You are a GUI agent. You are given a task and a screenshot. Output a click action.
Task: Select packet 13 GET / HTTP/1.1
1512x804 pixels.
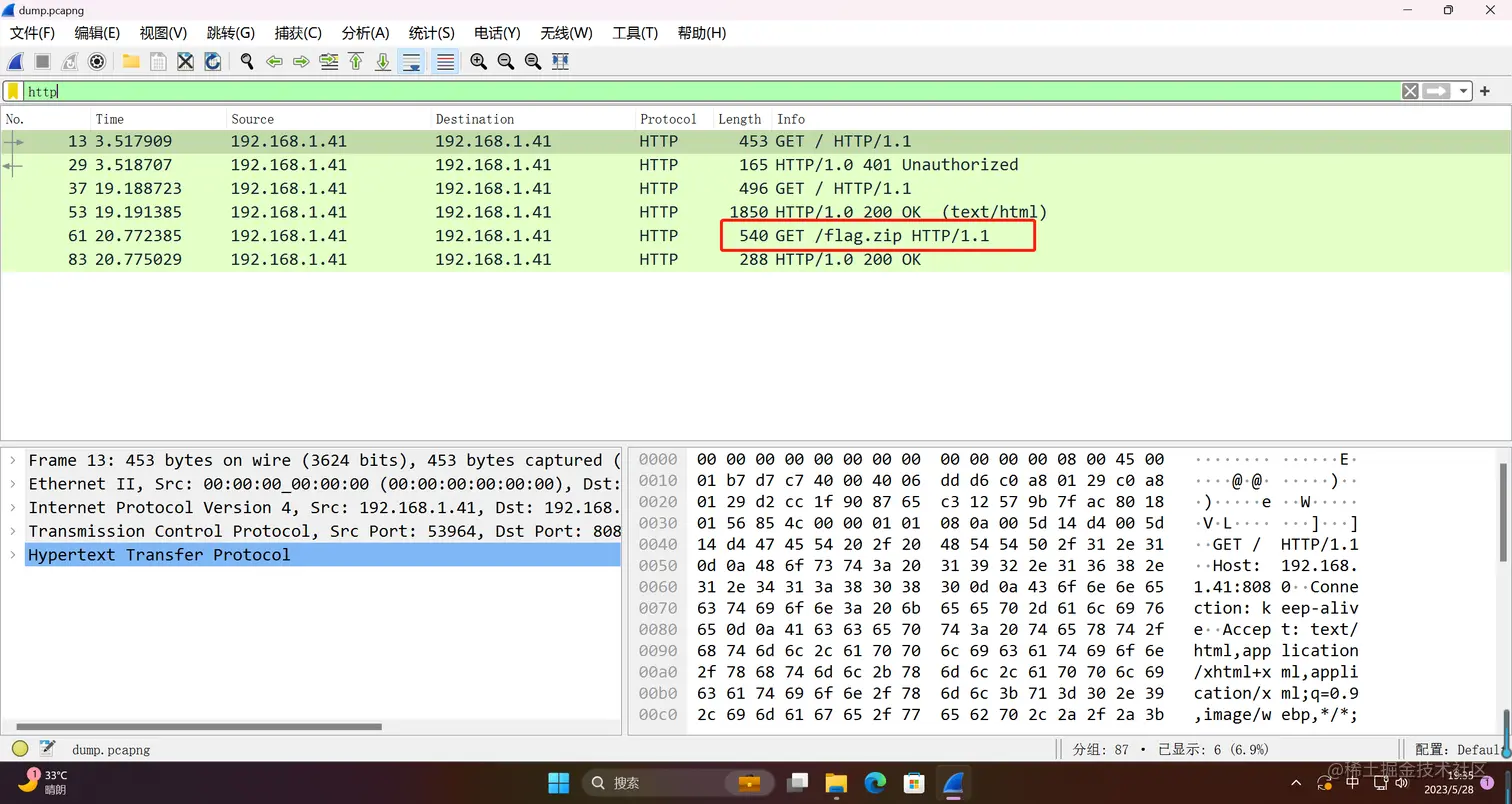coord(756,141)
